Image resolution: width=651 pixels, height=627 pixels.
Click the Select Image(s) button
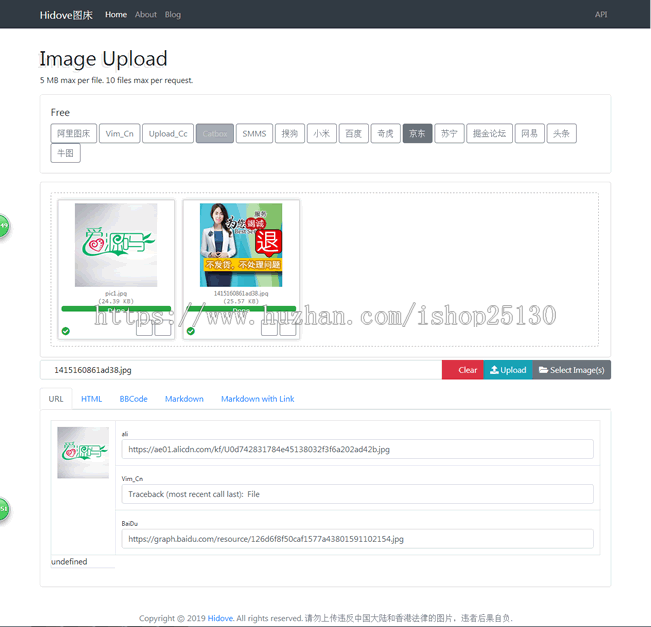click(572, 370)
